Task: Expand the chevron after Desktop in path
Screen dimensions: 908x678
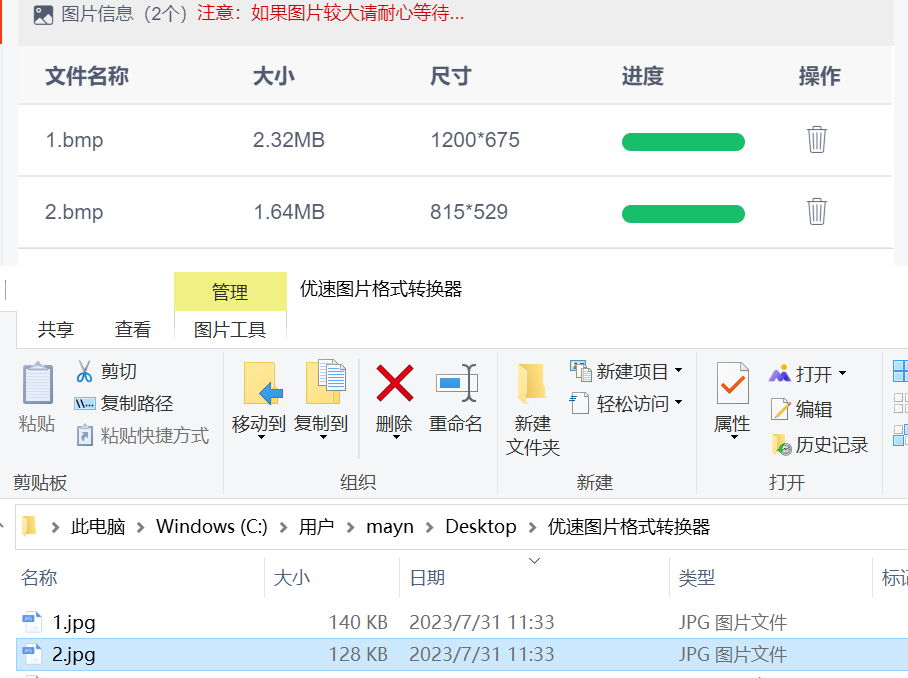Action: 532,527
